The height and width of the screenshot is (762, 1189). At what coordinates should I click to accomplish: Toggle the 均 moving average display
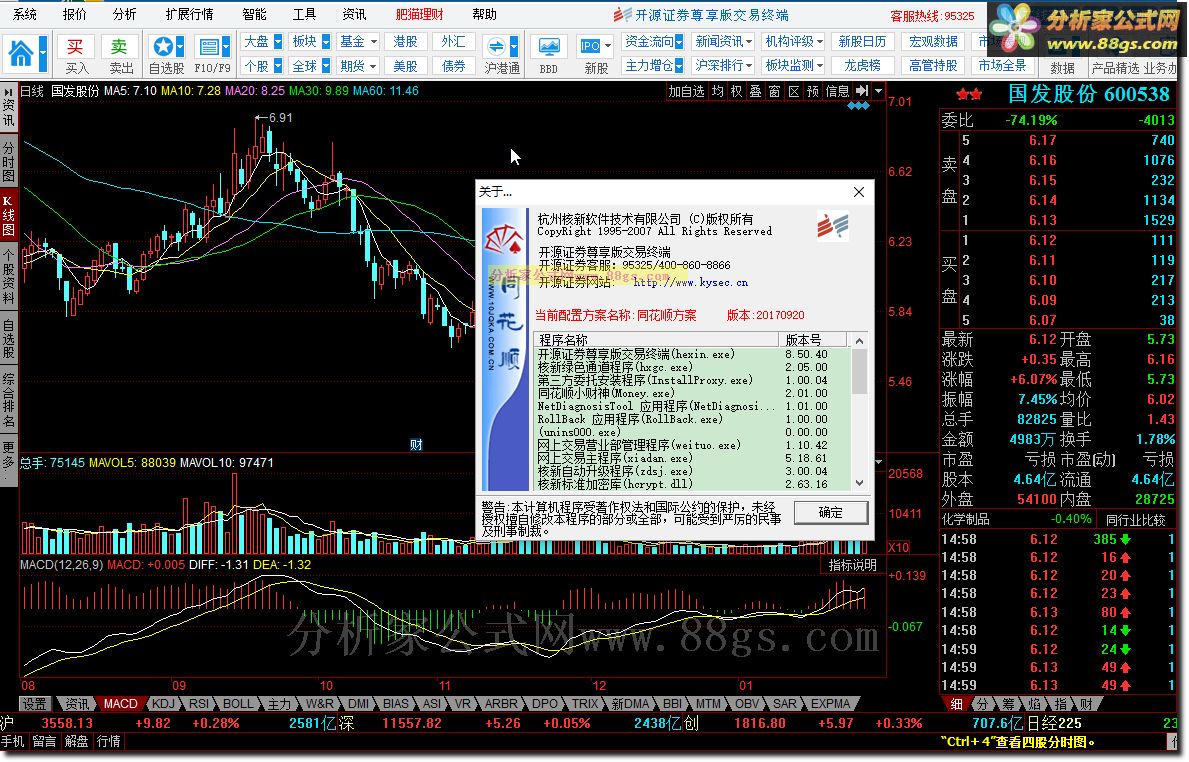(x=718, y=91)
